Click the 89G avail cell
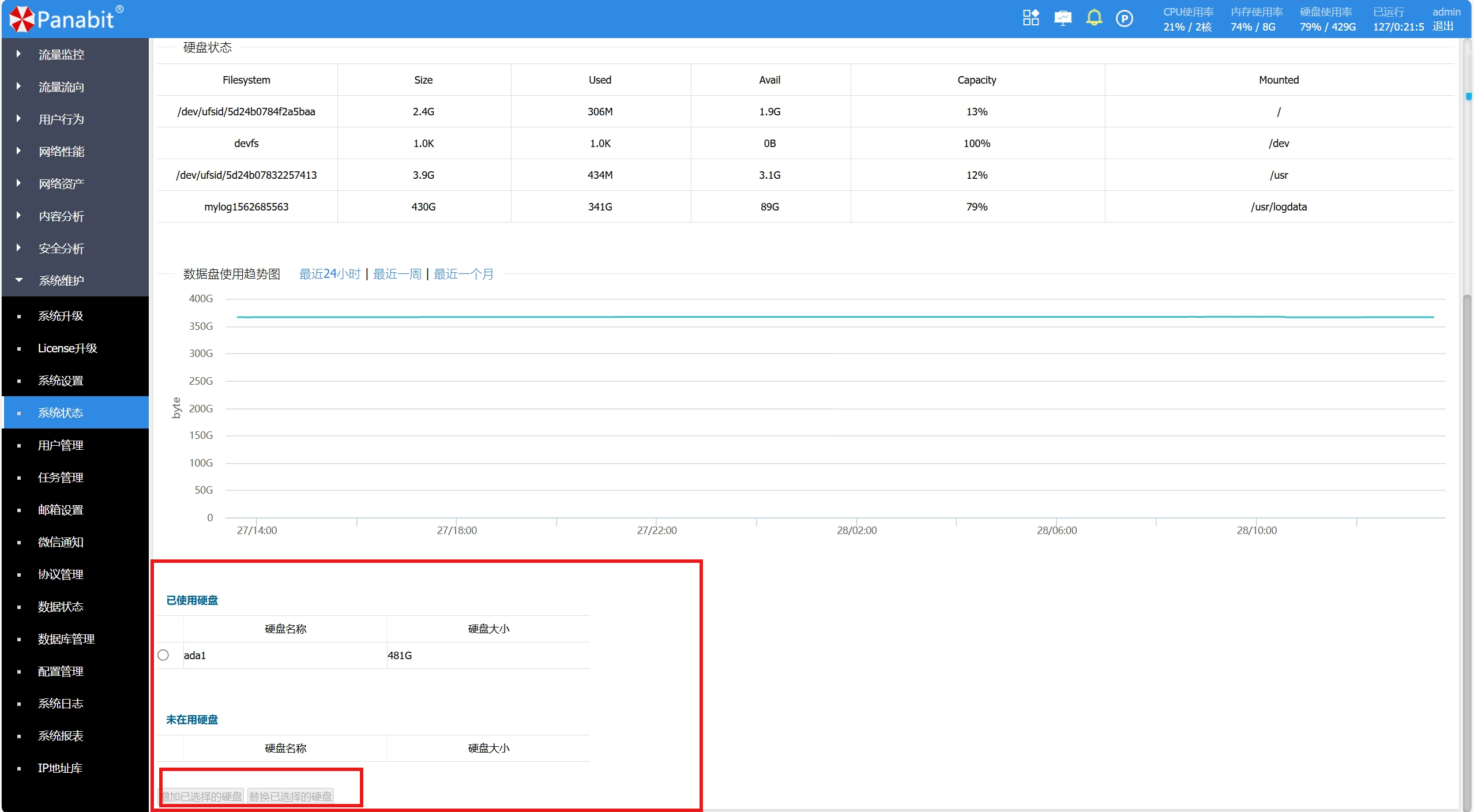Image resolution: width=1474 pixels, height=812 pixels. (x=770, y=206)
